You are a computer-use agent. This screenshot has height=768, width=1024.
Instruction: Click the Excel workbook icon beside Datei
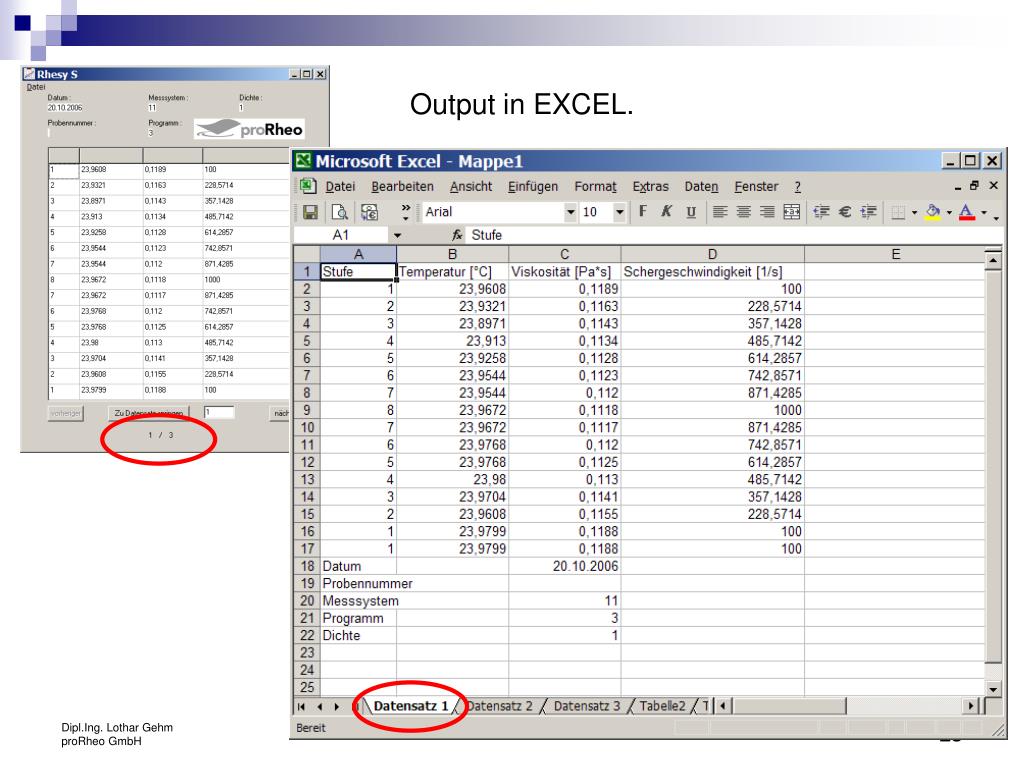[308, 186]
